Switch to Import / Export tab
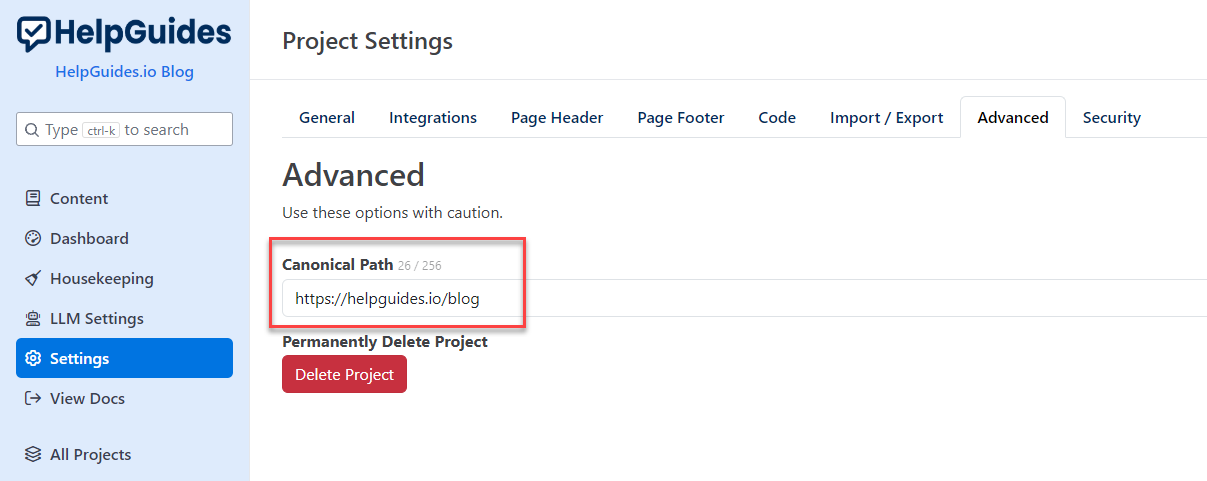Image resolution: width=1207 pixels, height=481 pixels. point(886,118)
